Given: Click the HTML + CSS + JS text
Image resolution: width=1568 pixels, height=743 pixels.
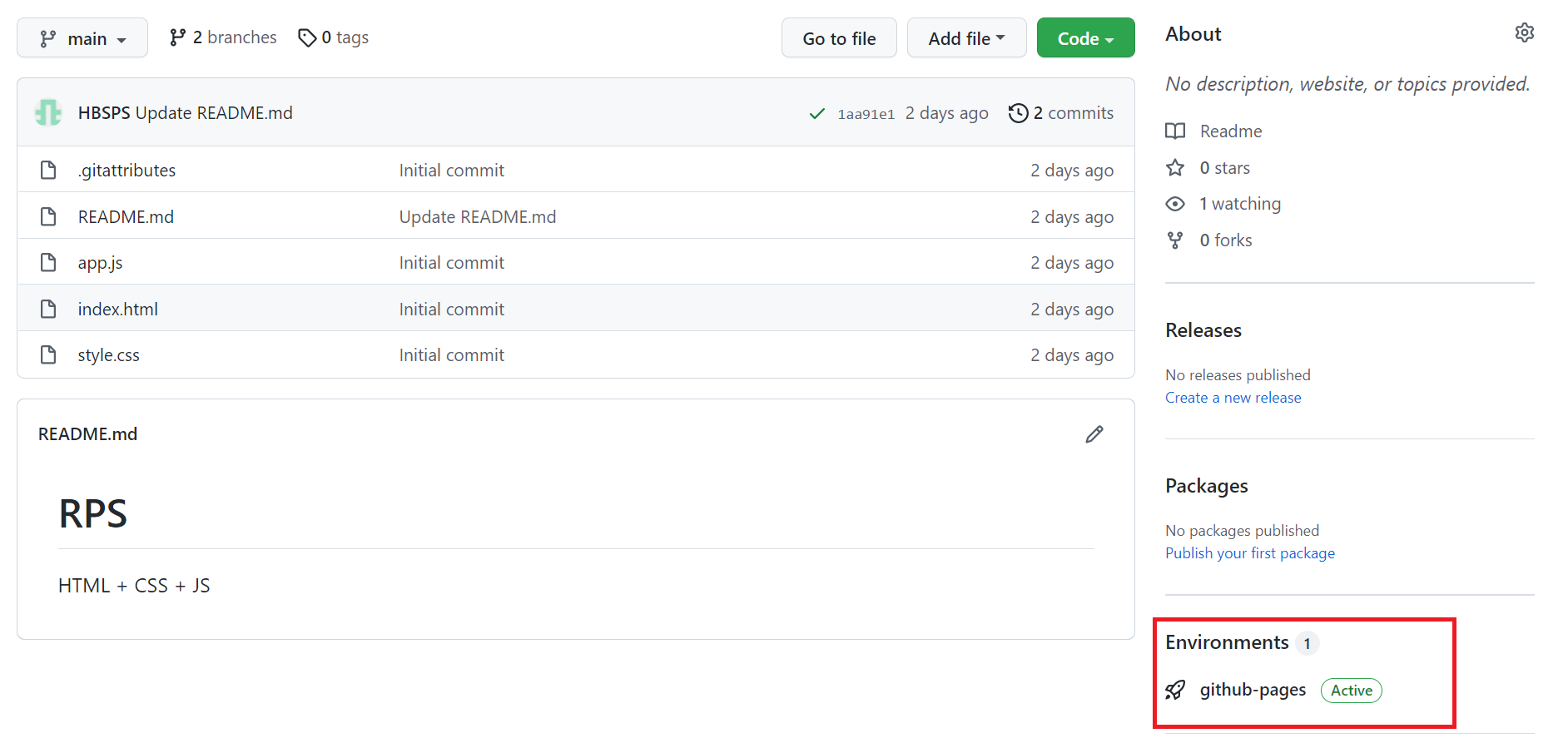Looking at the screenshot, I should 134,586.
